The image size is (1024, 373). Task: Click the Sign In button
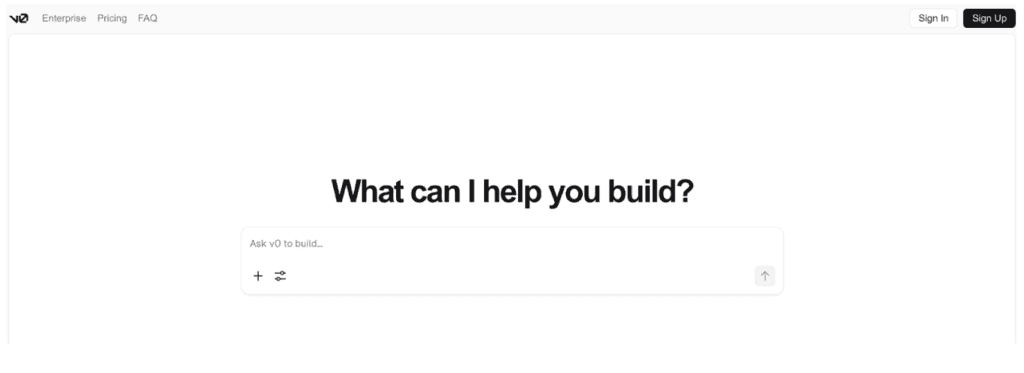[933, 18]
